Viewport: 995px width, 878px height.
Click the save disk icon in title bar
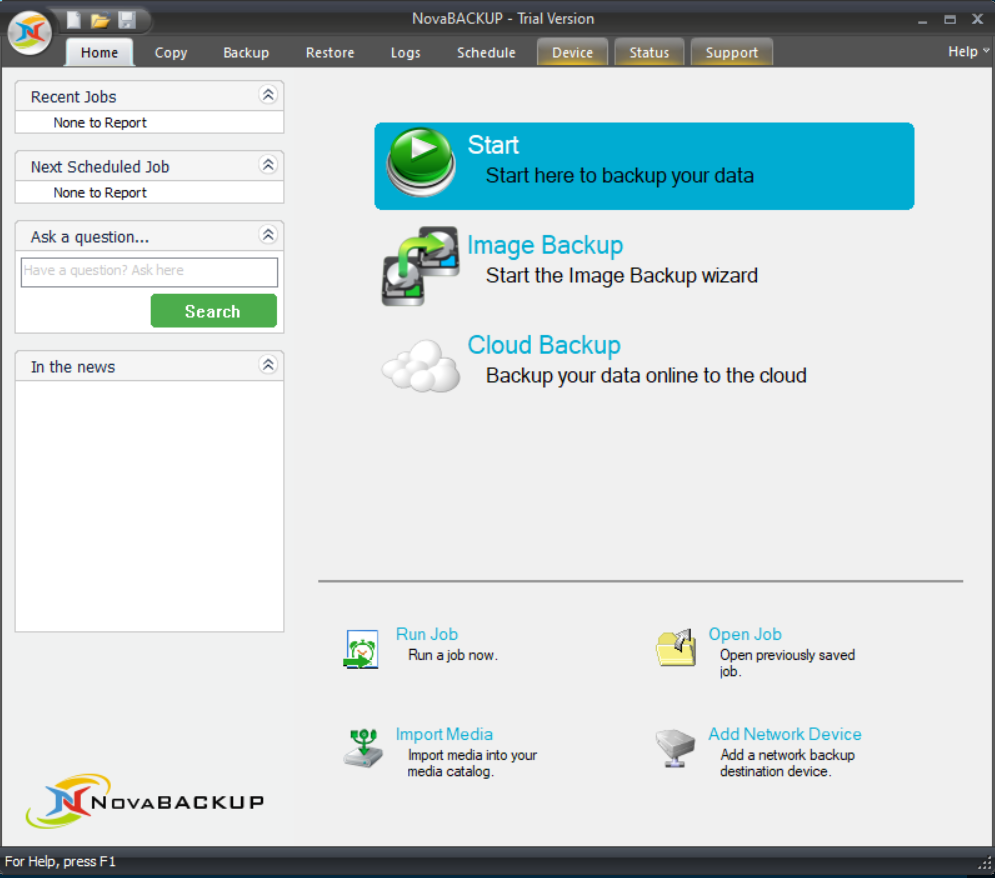pyautogui.click(x=127, y=20)
